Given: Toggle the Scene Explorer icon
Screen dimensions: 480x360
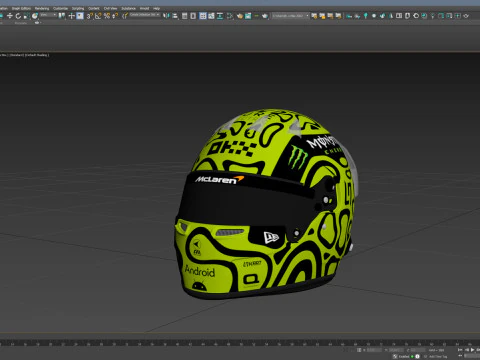Looking at the screenshot, I should point(184,16).
